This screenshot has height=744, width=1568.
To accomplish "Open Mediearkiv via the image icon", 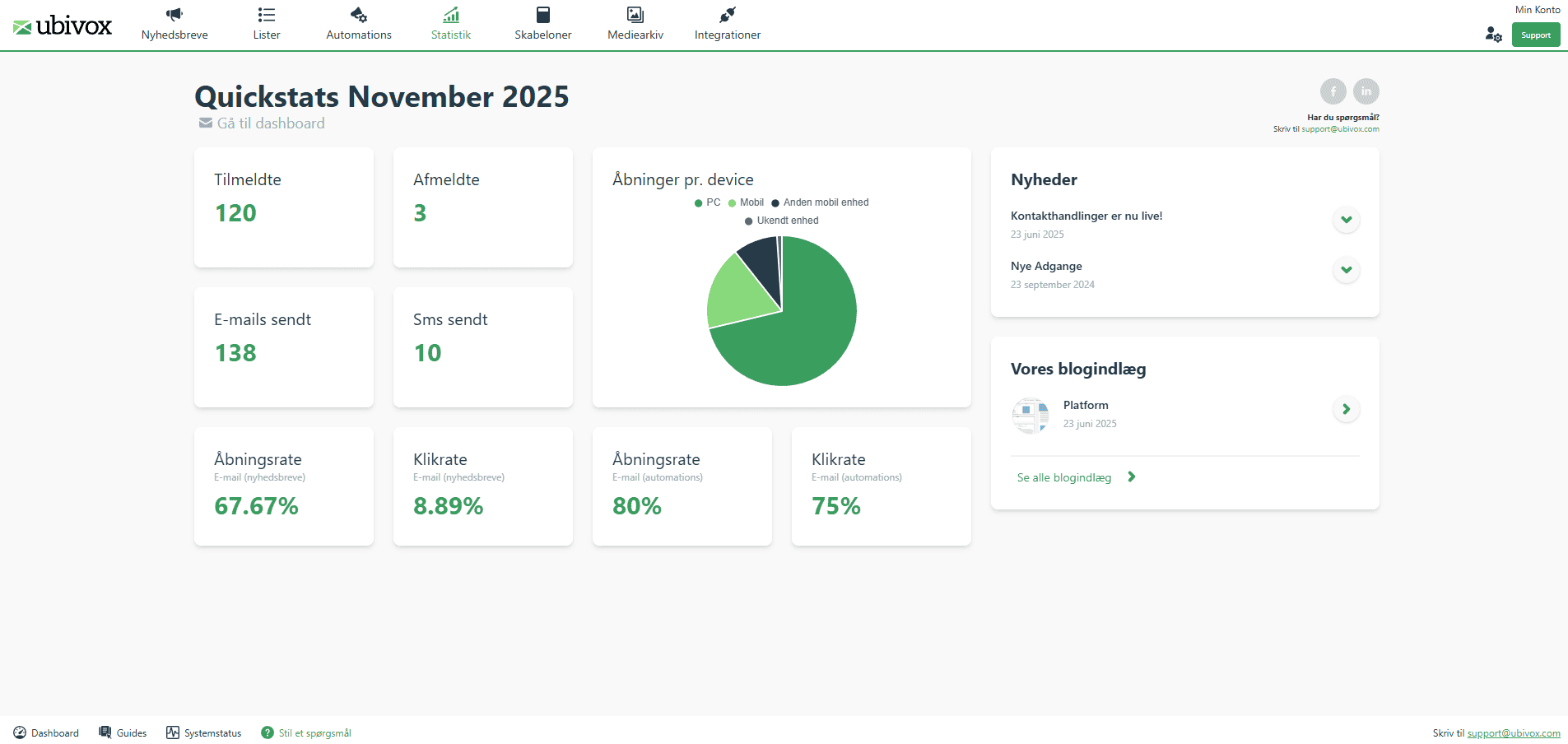I will [635, 14].
